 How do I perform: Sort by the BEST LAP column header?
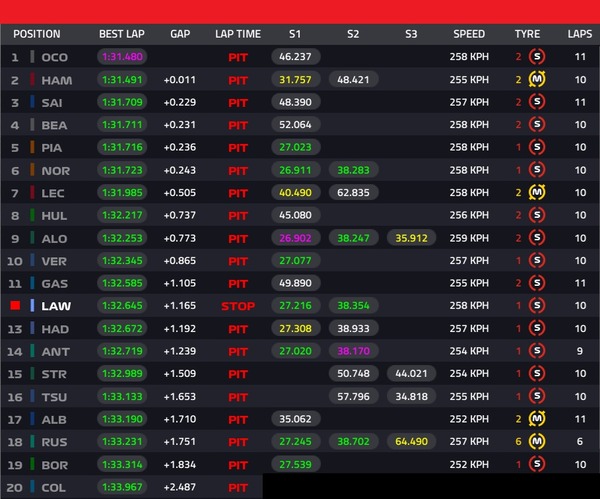(x=122, y=34)
